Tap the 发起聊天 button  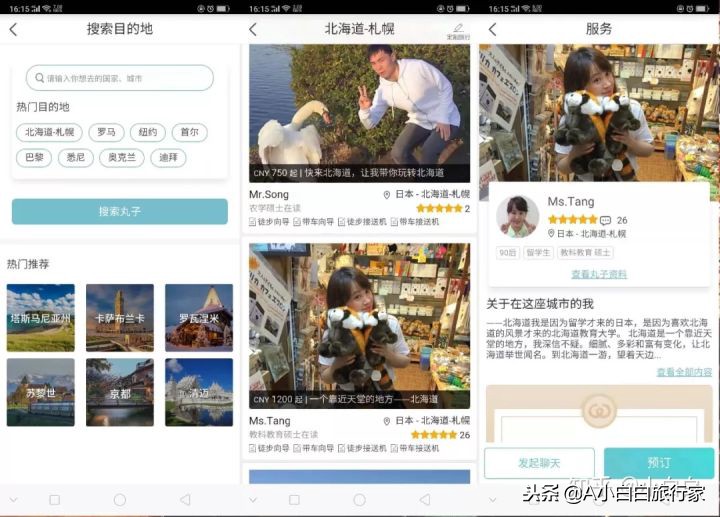(540, 463)
